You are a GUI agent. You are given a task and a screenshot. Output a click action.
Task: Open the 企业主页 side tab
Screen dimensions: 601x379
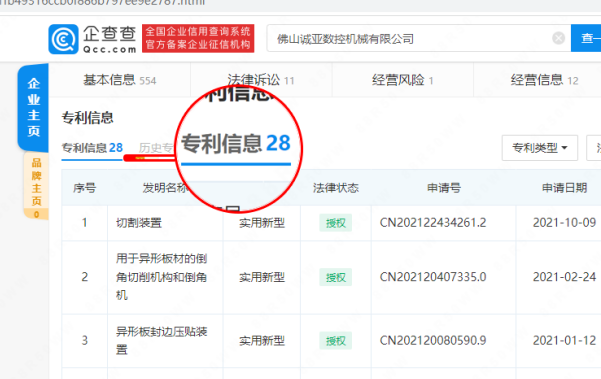(x=33, y=107)
